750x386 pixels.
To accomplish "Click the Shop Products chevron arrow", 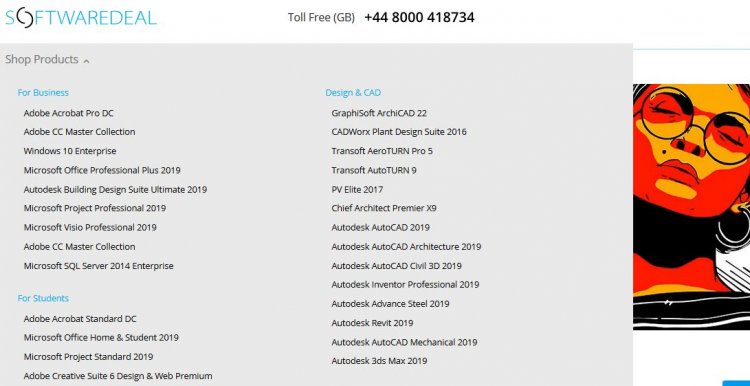I will 86,61.
